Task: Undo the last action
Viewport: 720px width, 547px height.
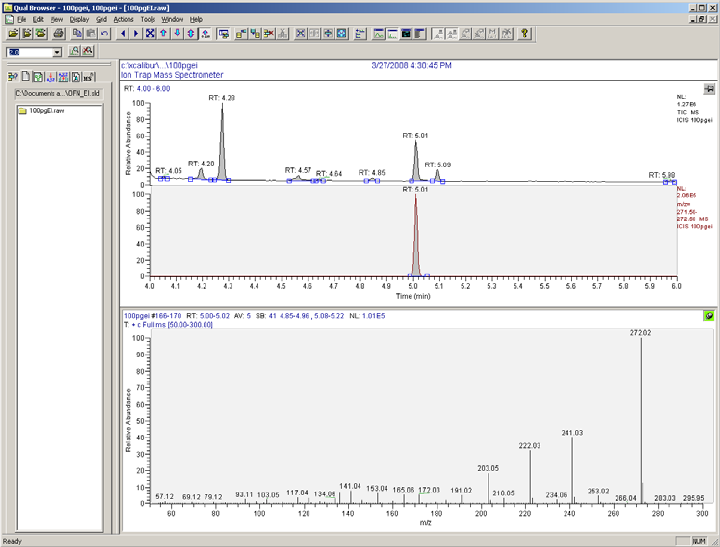Action: click(x=105, y=34)
